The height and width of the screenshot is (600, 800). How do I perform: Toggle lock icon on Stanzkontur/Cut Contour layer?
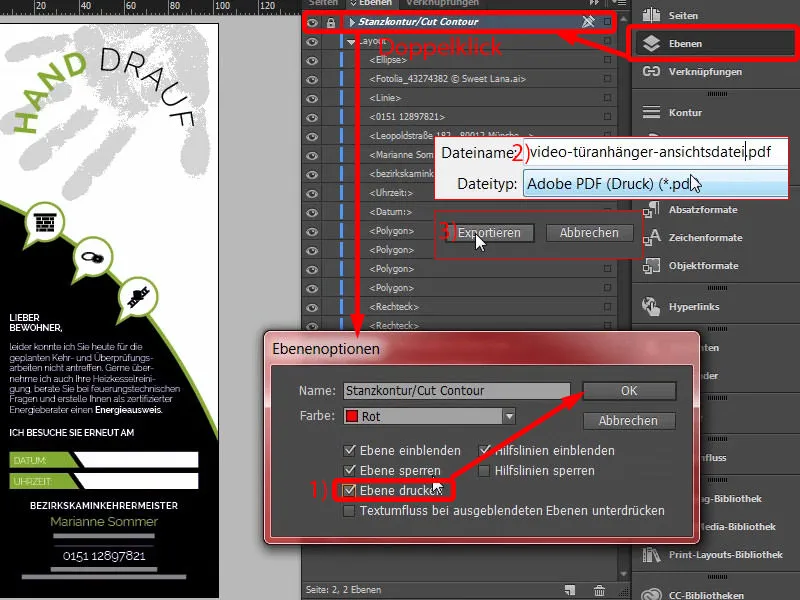(331, 22)
